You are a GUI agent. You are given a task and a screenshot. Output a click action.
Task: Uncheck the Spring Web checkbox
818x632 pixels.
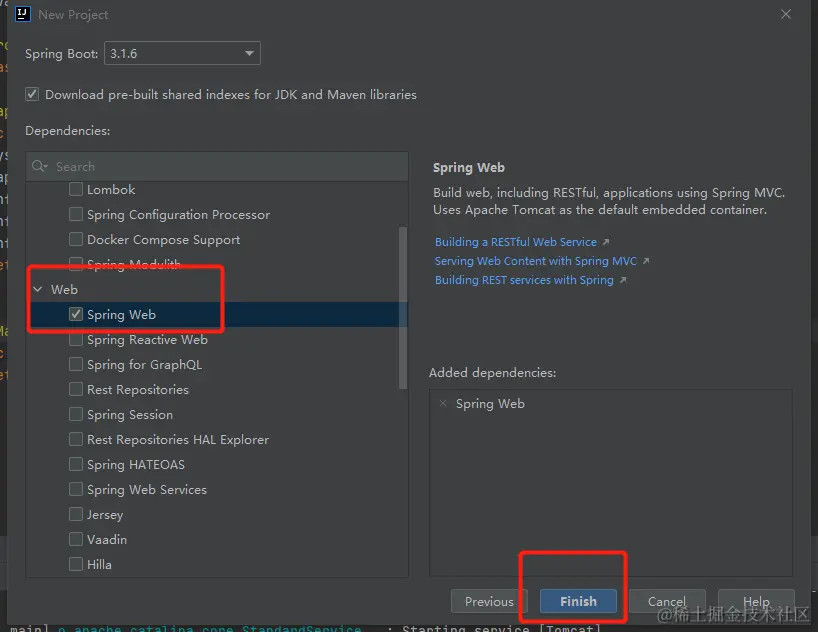(76, 314)
